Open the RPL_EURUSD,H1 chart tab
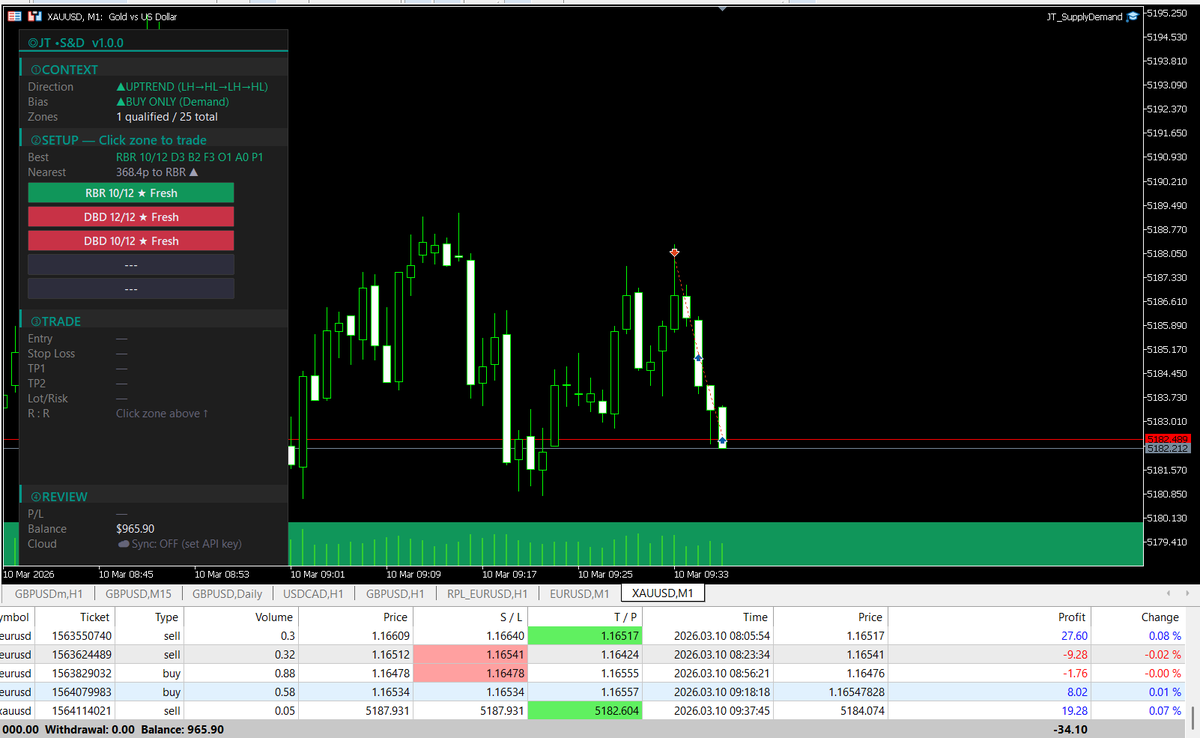 point(487,593)
